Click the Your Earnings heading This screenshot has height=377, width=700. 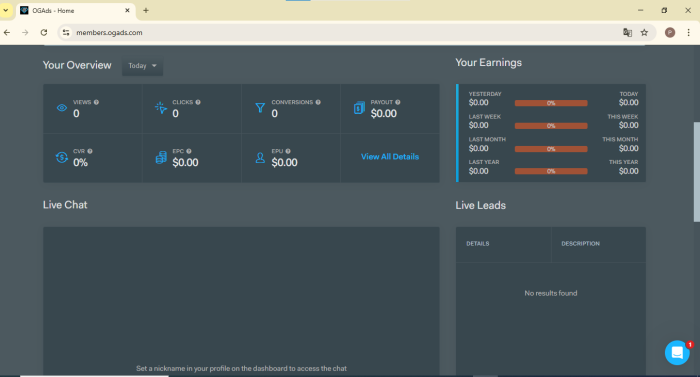point(488,63)
